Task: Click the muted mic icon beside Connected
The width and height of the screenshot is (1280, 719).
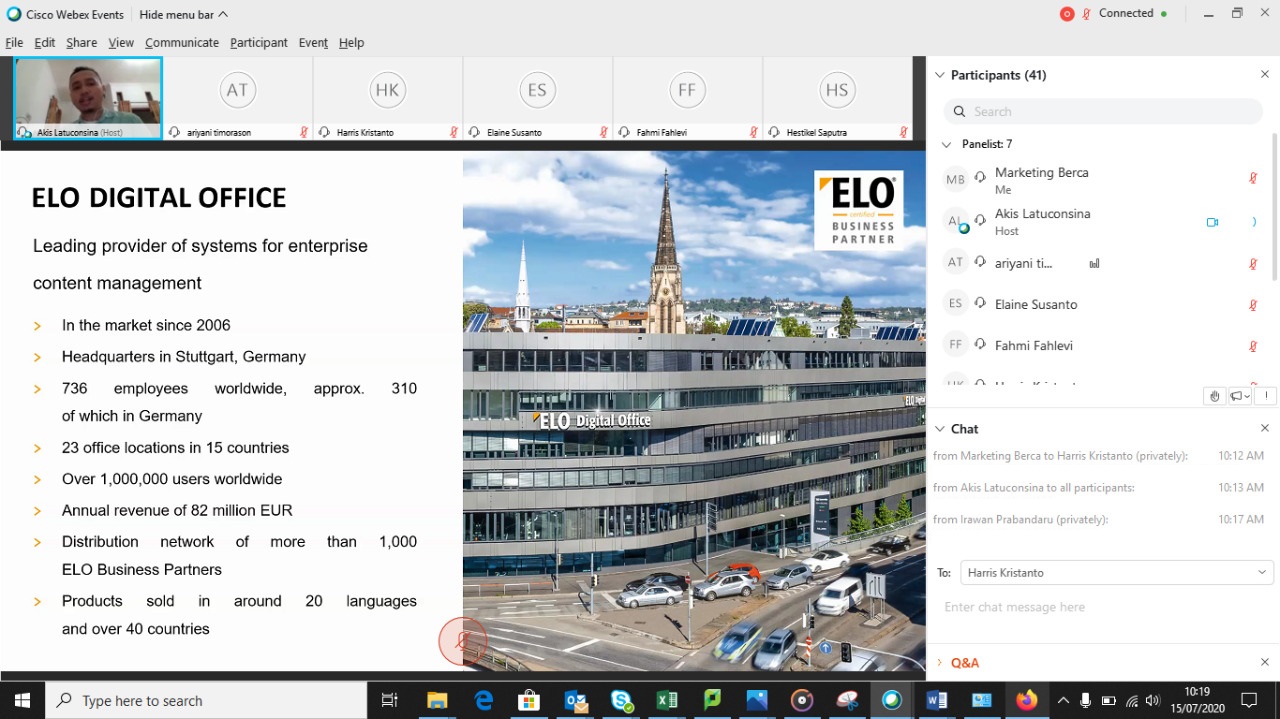Action: click(1086, 14)
